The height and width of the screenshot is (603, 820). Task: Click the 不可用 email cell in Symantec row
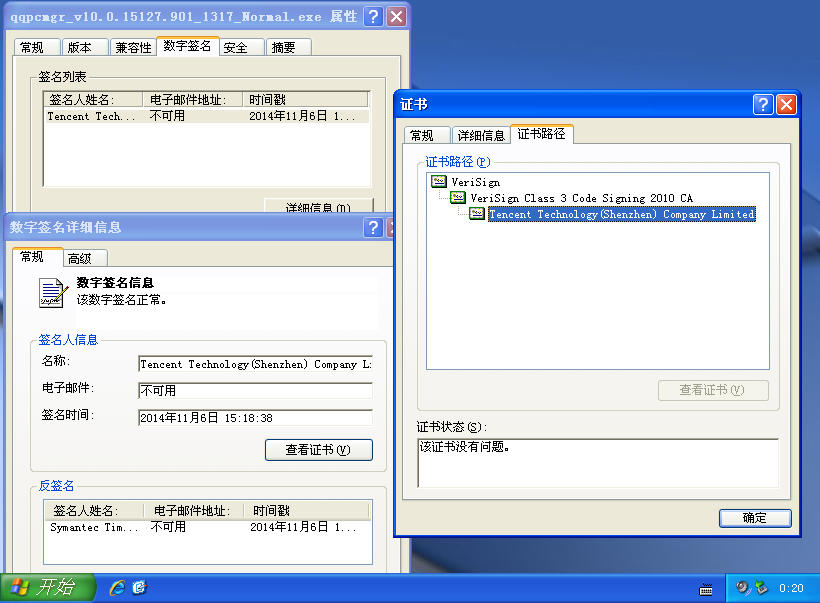pyautogui.click(x=168, y=527)
